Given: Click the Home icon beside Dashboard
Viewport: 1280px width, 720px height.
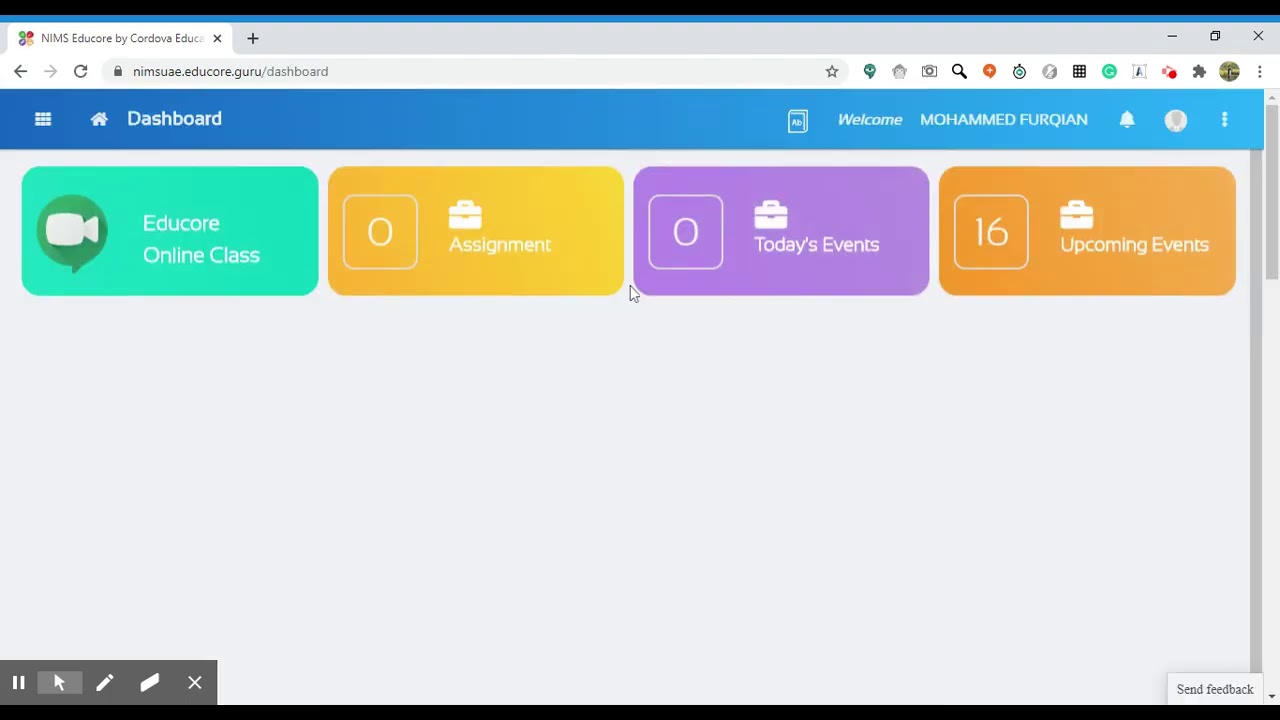Looking at the screenshot, I should coord(99,119).
